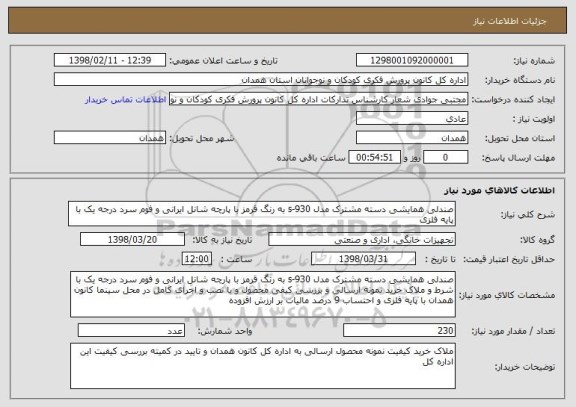Click the شهر محل تحویل field همدان

110,138
